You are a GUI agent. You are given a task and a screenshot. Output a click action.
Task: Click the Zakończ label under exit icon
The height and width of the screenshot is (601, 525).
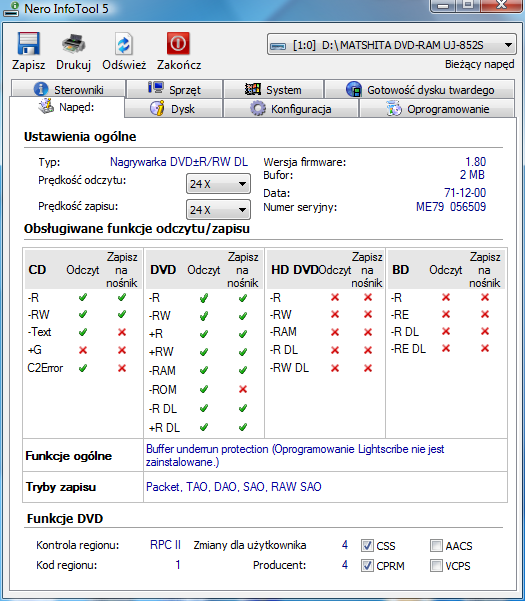179,65
